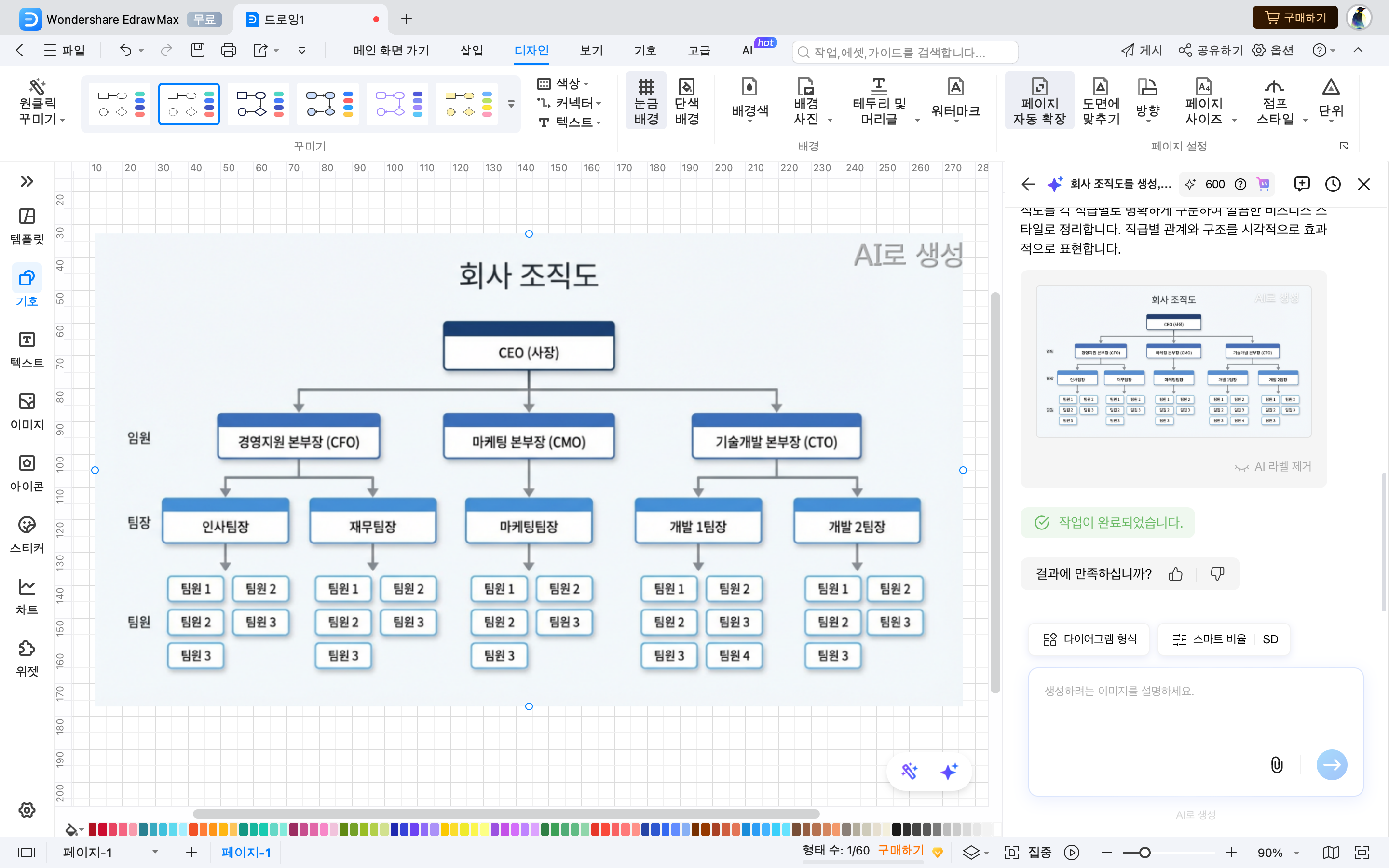Open the 스티커 sticker sidebar panel

[x=27, y=533]
